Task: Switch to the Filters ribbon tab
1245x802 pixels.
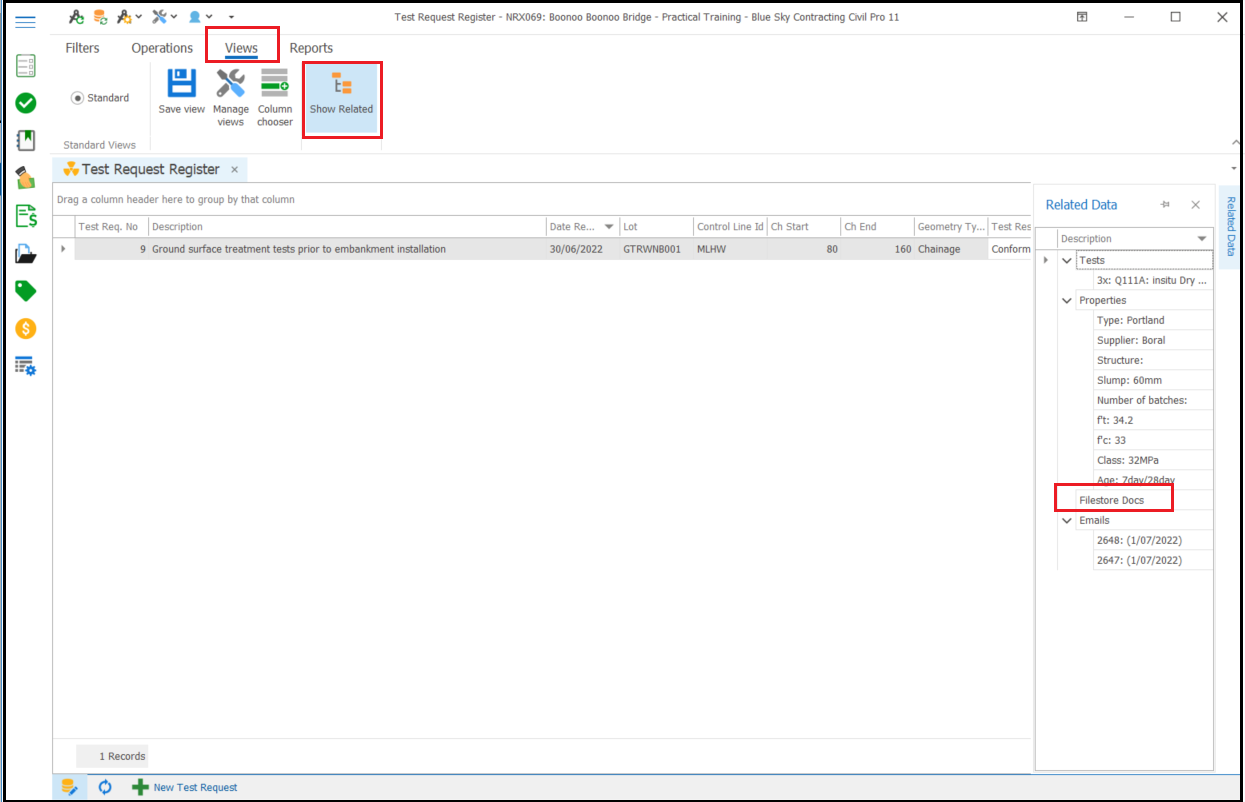Action: 82,48
